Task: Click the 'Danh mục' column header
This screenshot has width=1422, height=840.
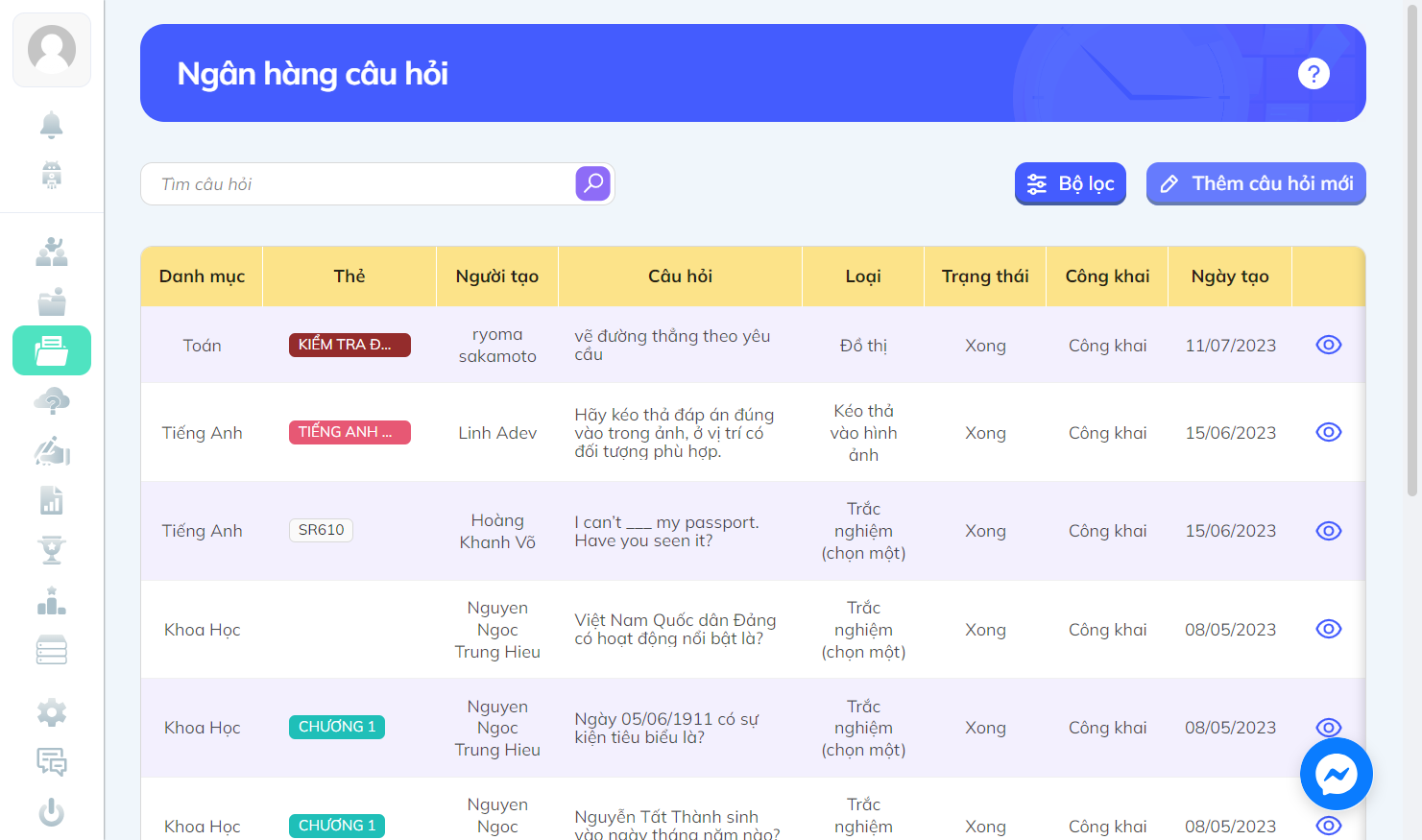Action: pos(202,276)
